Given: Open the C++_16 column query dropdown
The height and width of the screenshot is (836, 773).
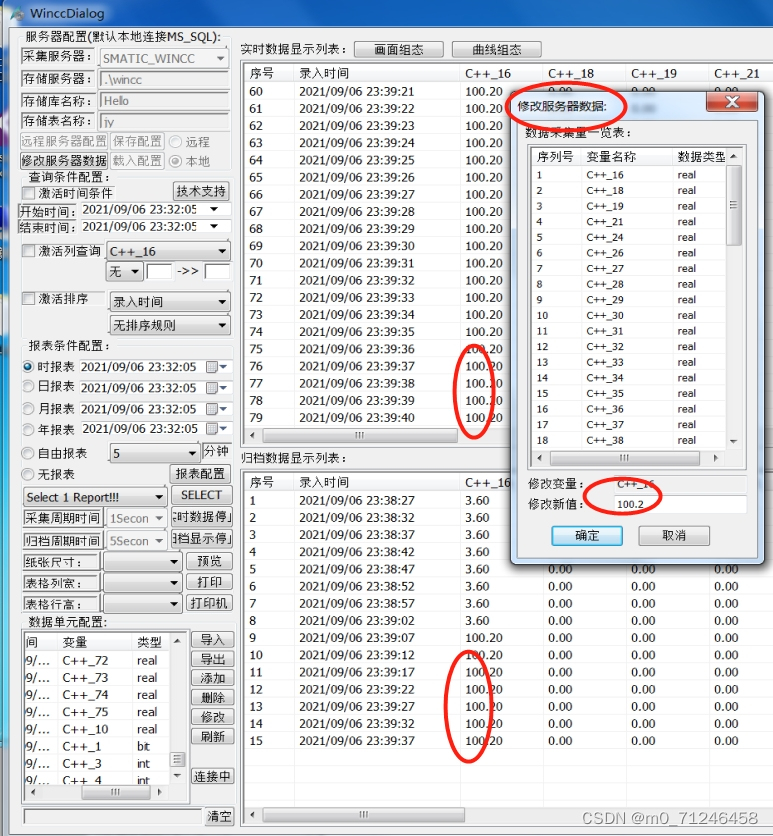Looking at the screenshot, I should [222, 251].
